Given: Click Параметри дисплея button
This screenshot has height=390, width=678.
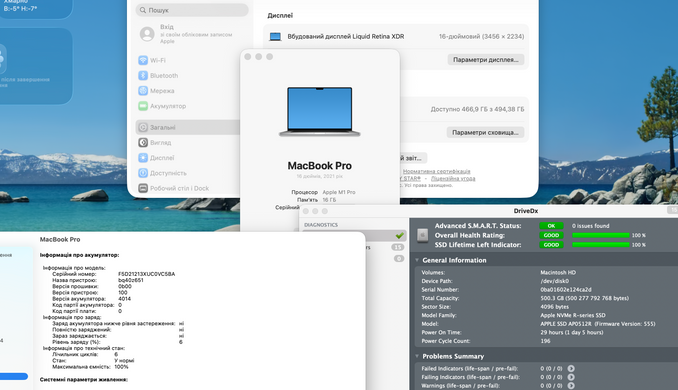Looking at the screenshot, I should tap(486, 60).
